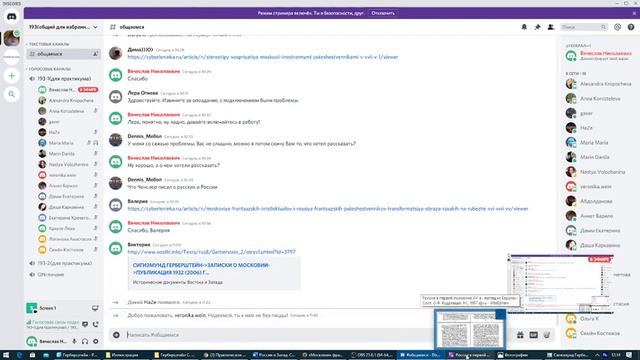Show hidden system tray icons chevron
Screen dimensions: 640x360
point(597,355)
